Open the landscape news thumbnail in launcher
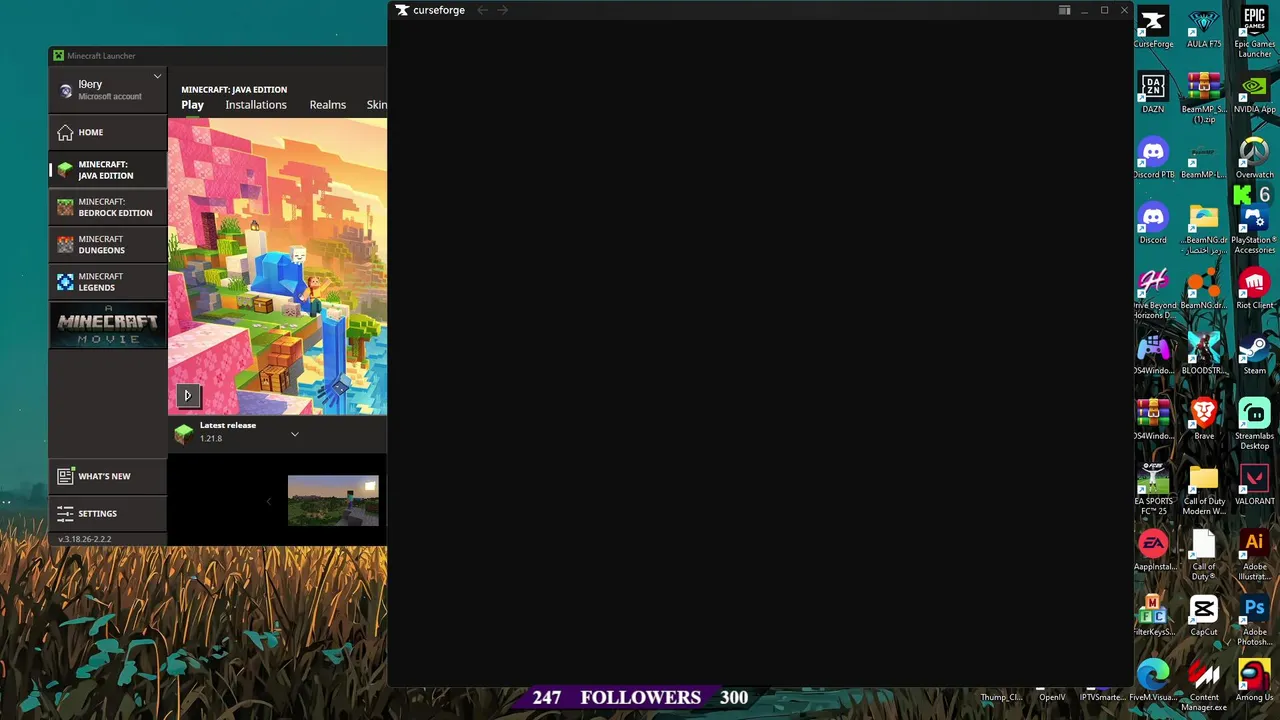Screen dimensions: 1280x720 click(333, 500)
